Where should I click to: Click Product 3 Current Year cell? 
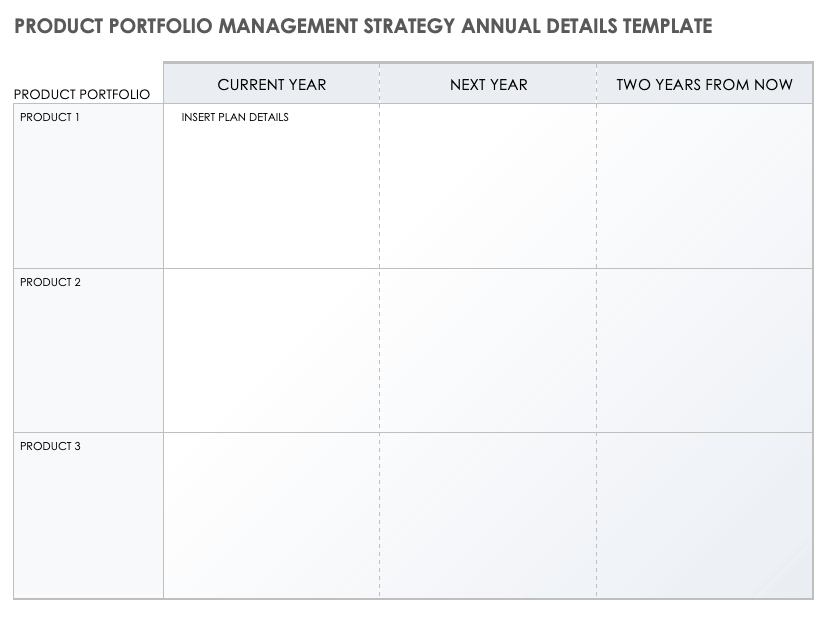pos(272,515)
